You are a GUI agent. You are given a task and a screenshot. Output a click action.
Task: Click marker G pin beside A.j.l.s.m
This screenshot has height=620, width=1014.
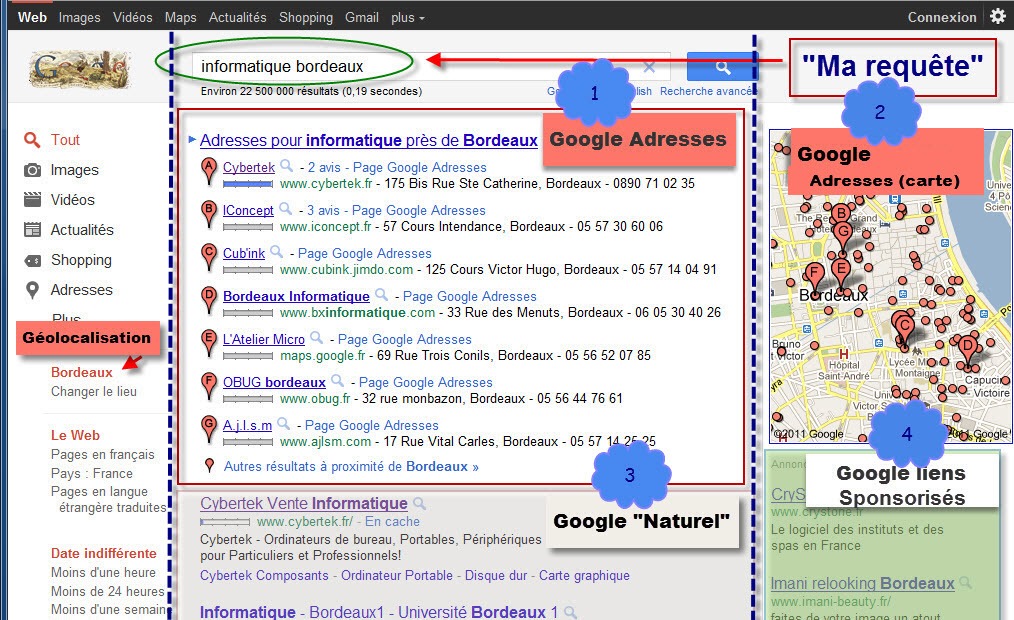pos(209,429)
